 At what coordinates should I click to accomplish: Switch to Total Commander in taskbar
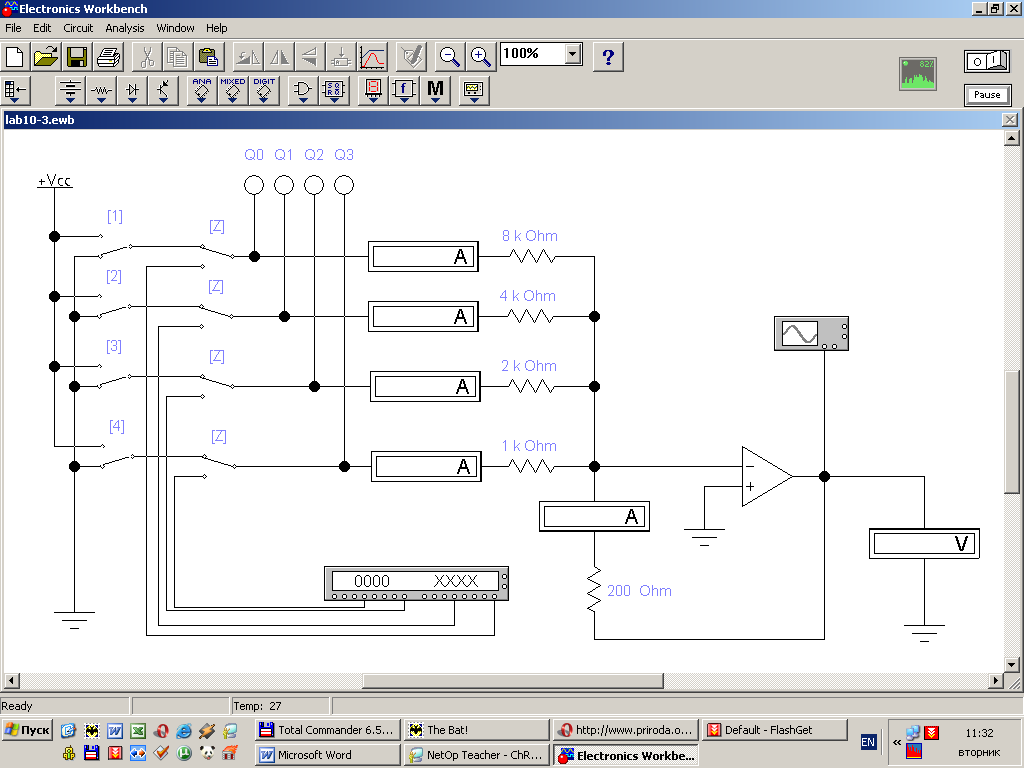coord(327,730)
